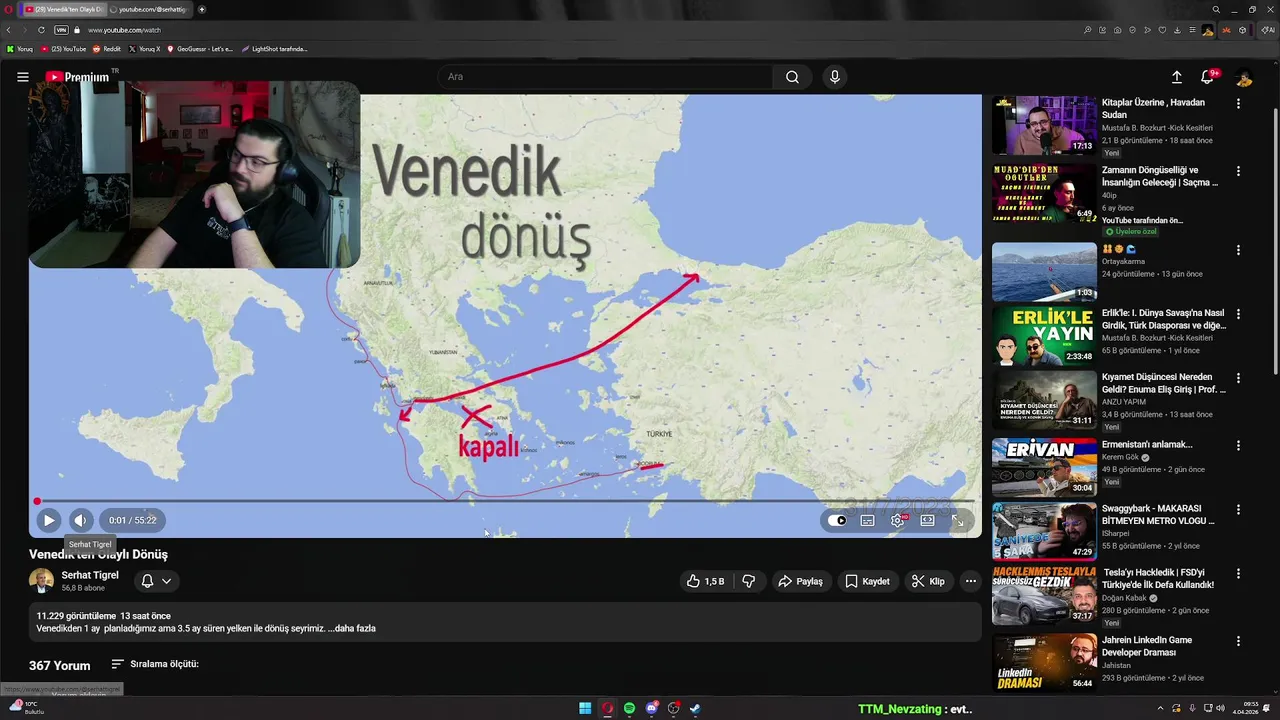Open Spotify from the taskbar
This screenshot has width=1280, height=720.
629,709
